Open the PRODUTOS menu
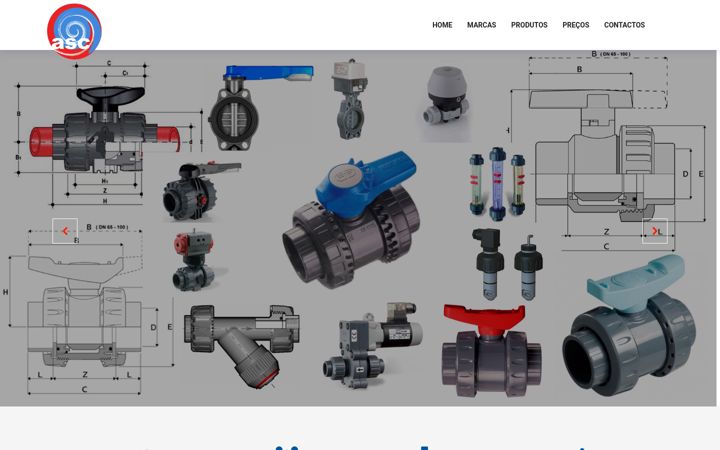This screenshot has height=450, width=720. pyautogui.click(x=529, y=25)
